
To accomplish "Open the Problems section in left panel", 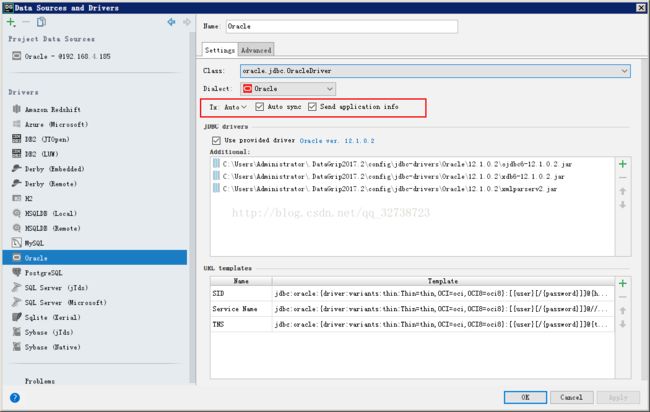I will (x=40, y=381).
